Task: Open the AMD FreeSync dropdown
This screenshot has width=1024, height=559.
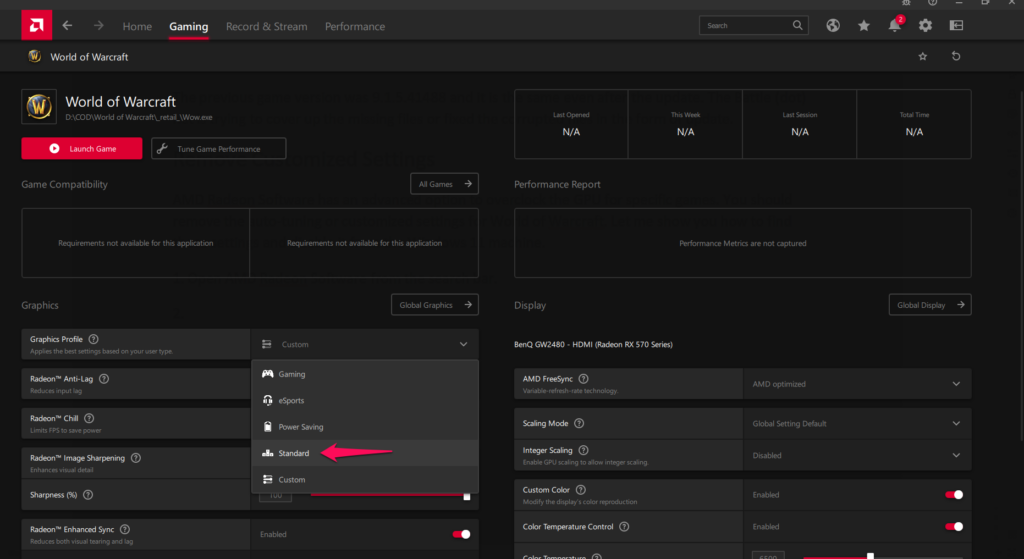Action: tap(857, 384)
